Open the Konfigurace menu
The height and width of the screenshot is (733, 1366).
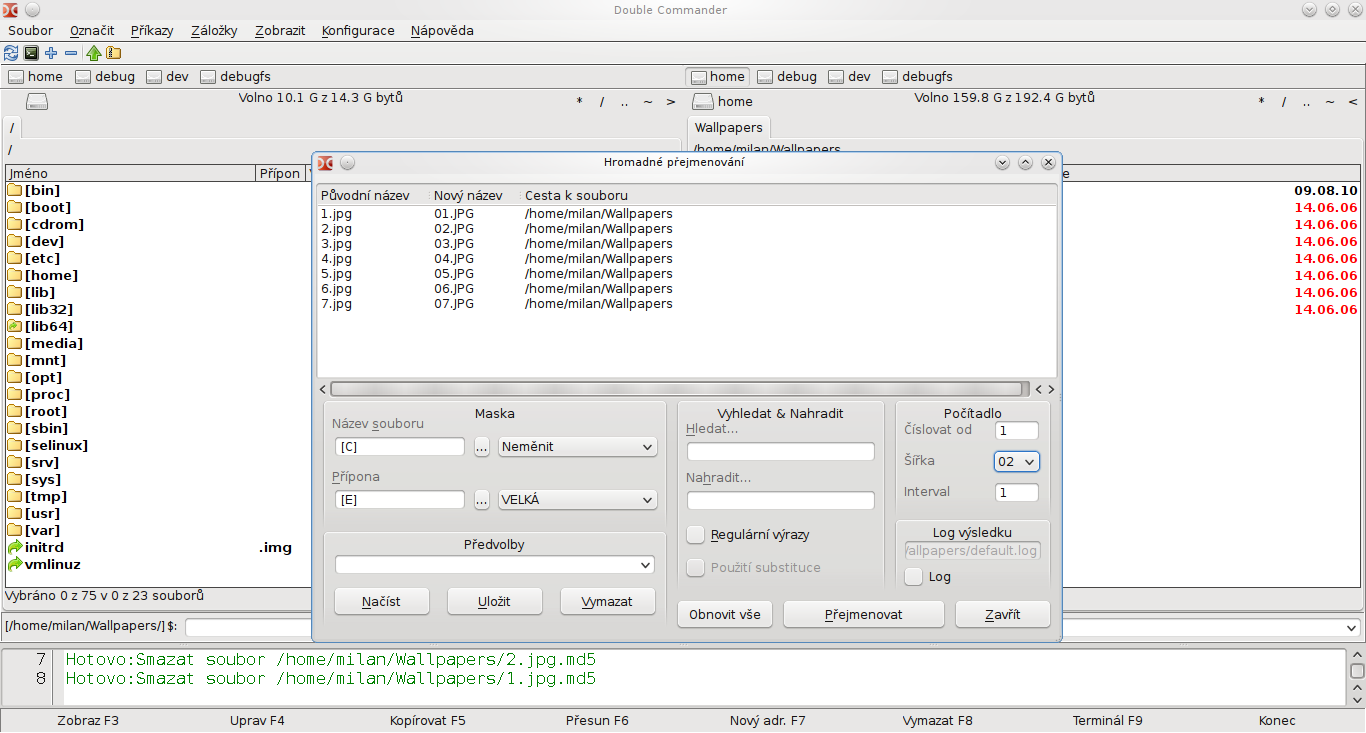[358, 30]
